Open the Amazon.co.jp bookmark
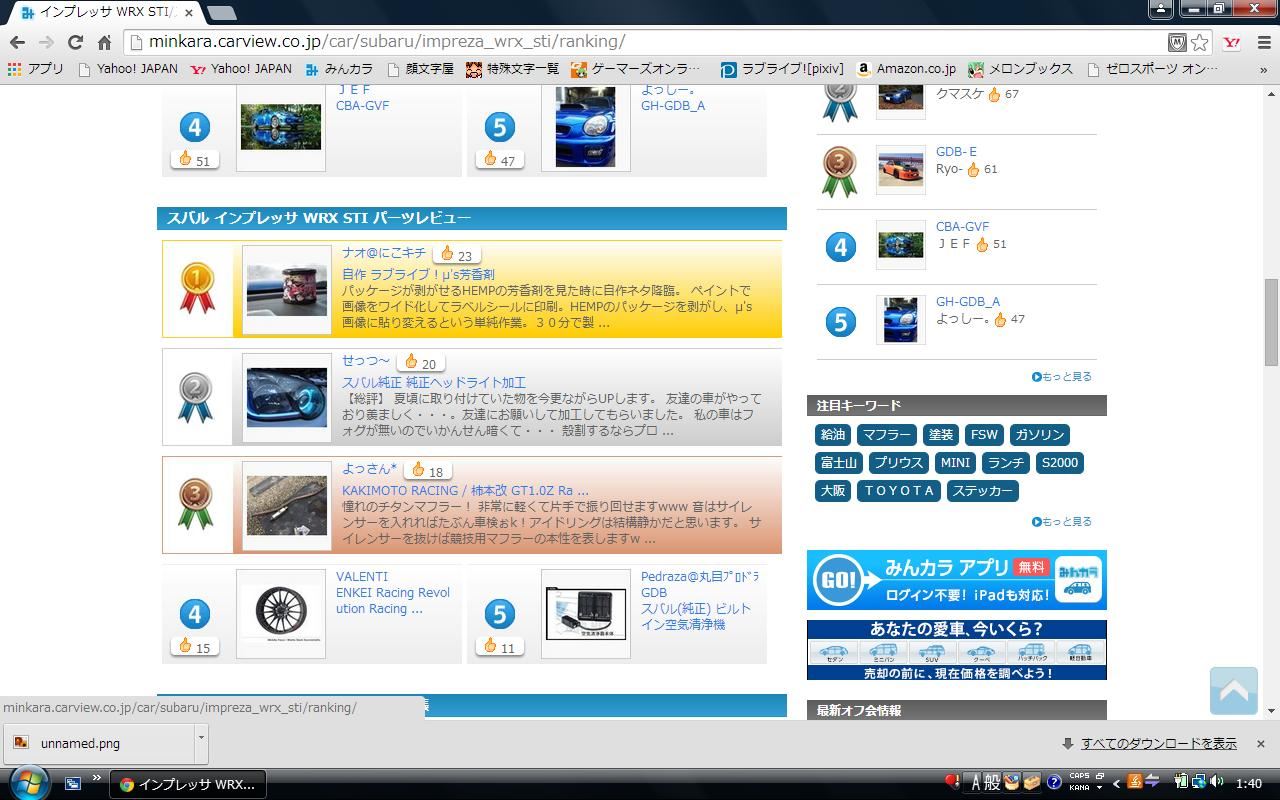 (906, 69)
